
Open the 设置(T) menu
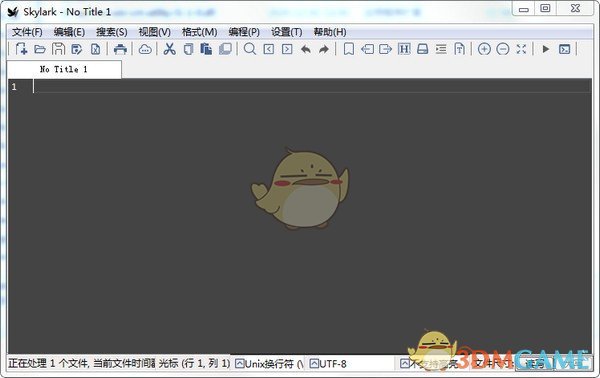pyautogui.click(x=287, y=32)
